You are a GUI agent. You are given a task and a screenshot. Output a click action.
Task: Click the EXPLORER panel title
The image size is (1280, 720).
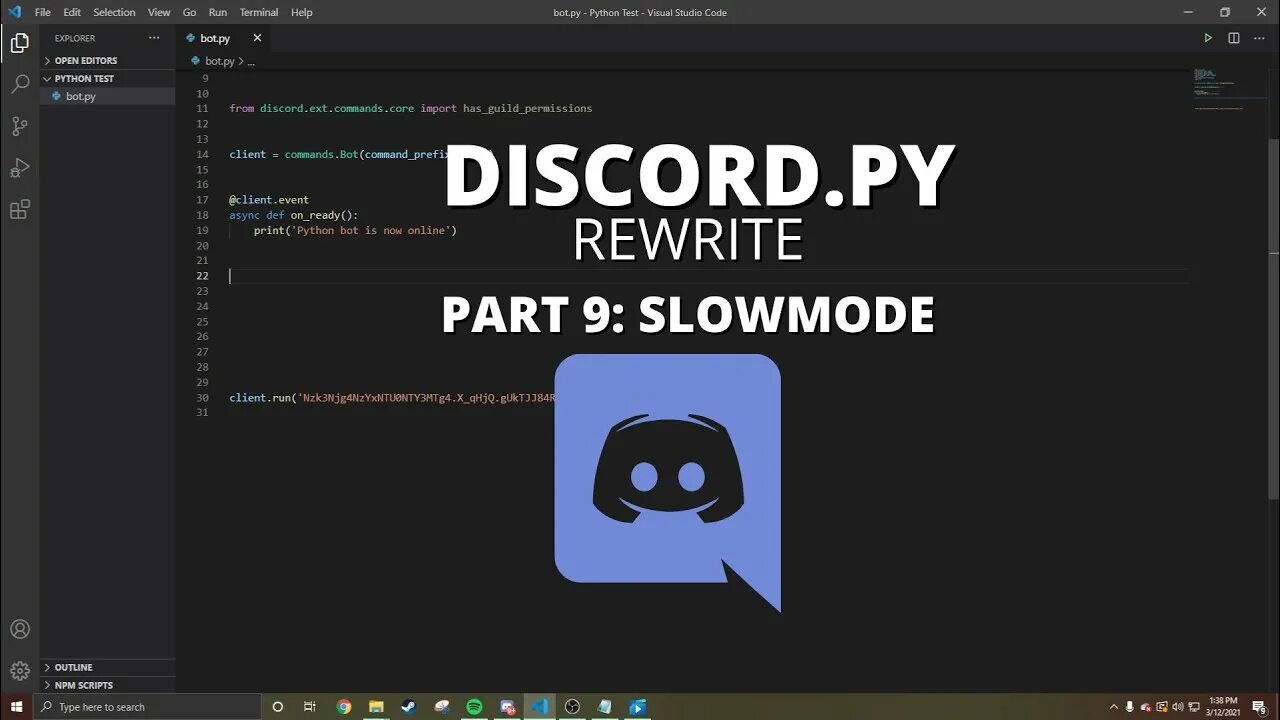coord(75,38)
